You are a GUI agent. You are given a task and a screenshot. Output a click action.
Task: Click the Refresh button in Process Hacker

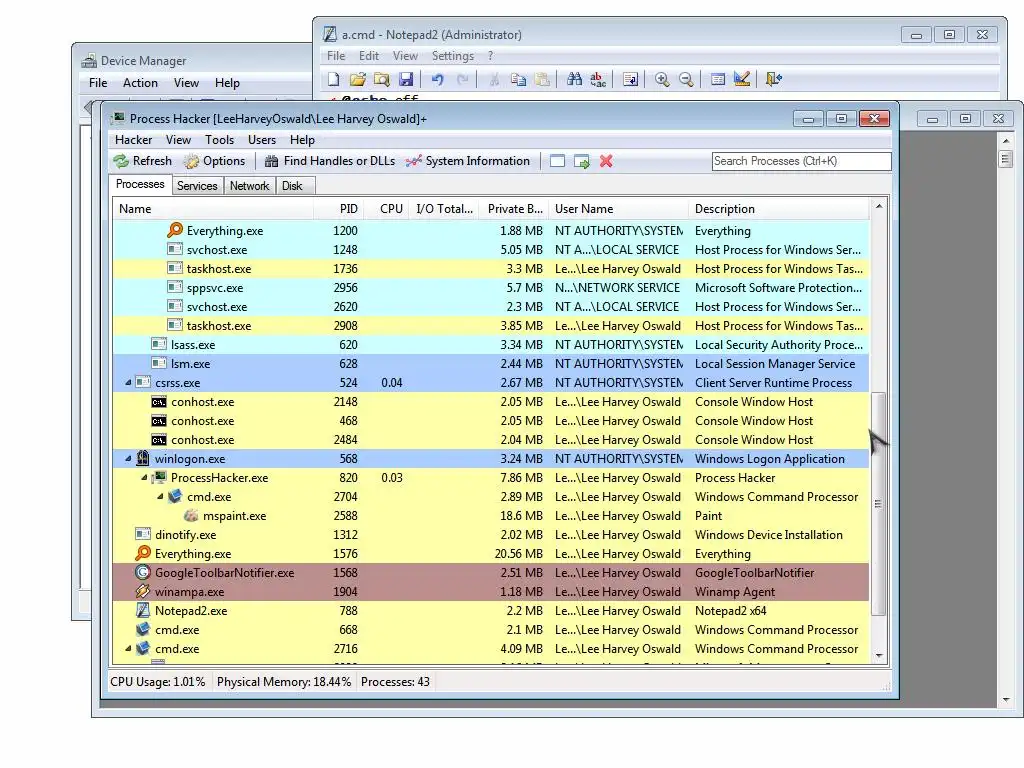[x=142, y=161]
